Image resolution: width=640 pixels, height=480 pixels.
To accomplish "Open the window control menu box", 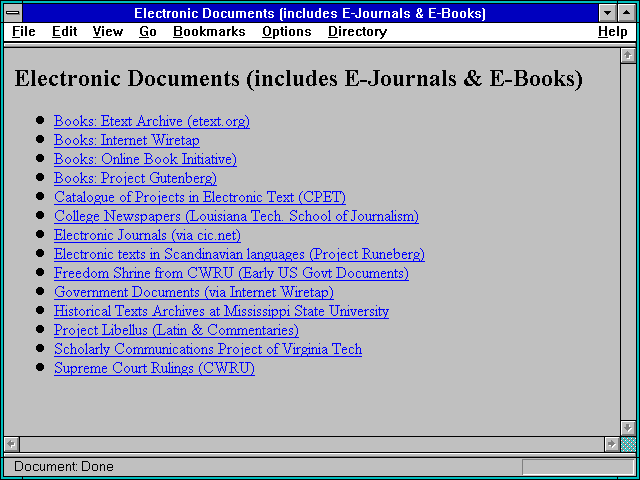I will tap(13, 13).
